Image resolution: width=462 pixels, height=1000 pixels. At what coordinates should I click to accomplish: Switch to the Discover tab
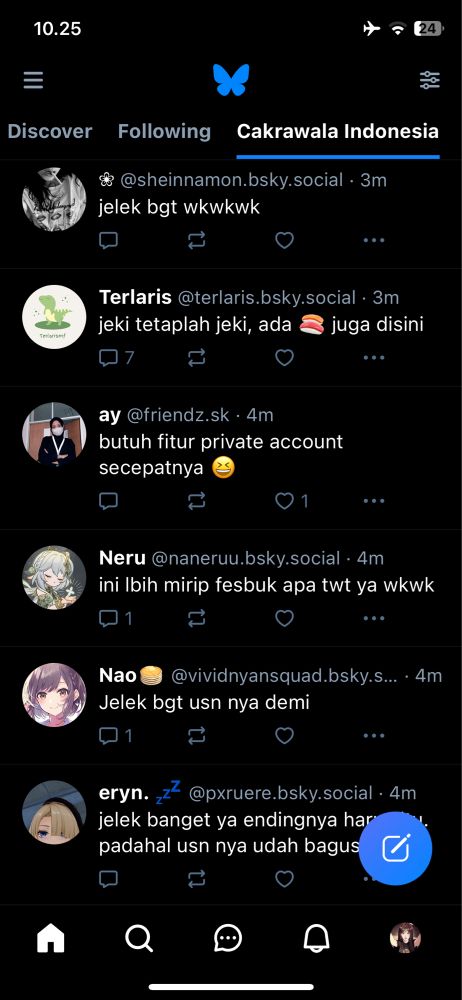coord(50,131)
